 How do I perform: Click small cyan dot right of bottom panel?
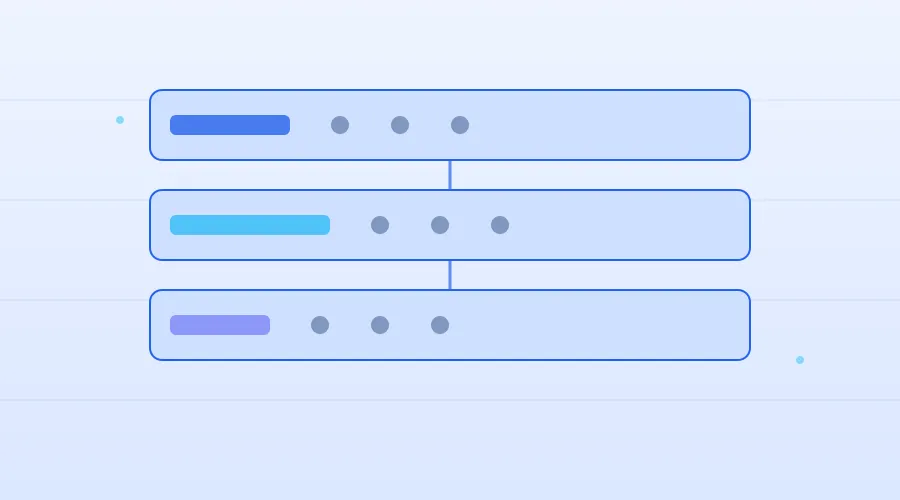click(800, 360)
